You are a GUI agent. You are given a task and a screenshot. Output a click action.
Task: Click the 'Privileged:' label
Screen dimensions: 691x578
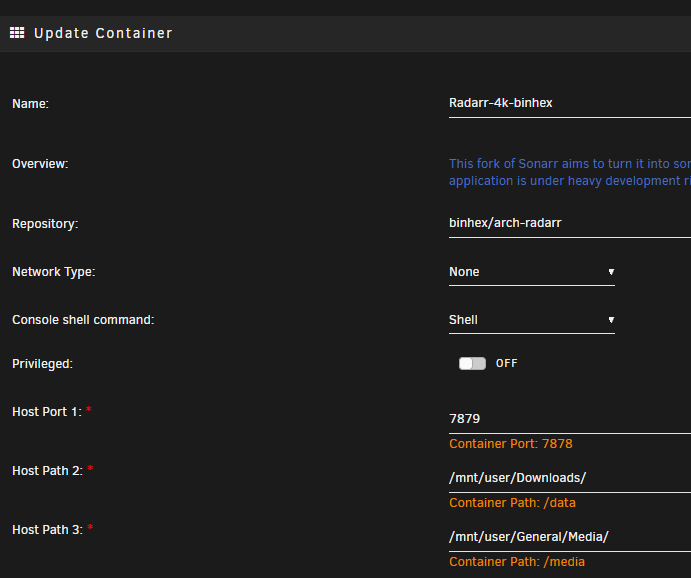pos(42,364)
